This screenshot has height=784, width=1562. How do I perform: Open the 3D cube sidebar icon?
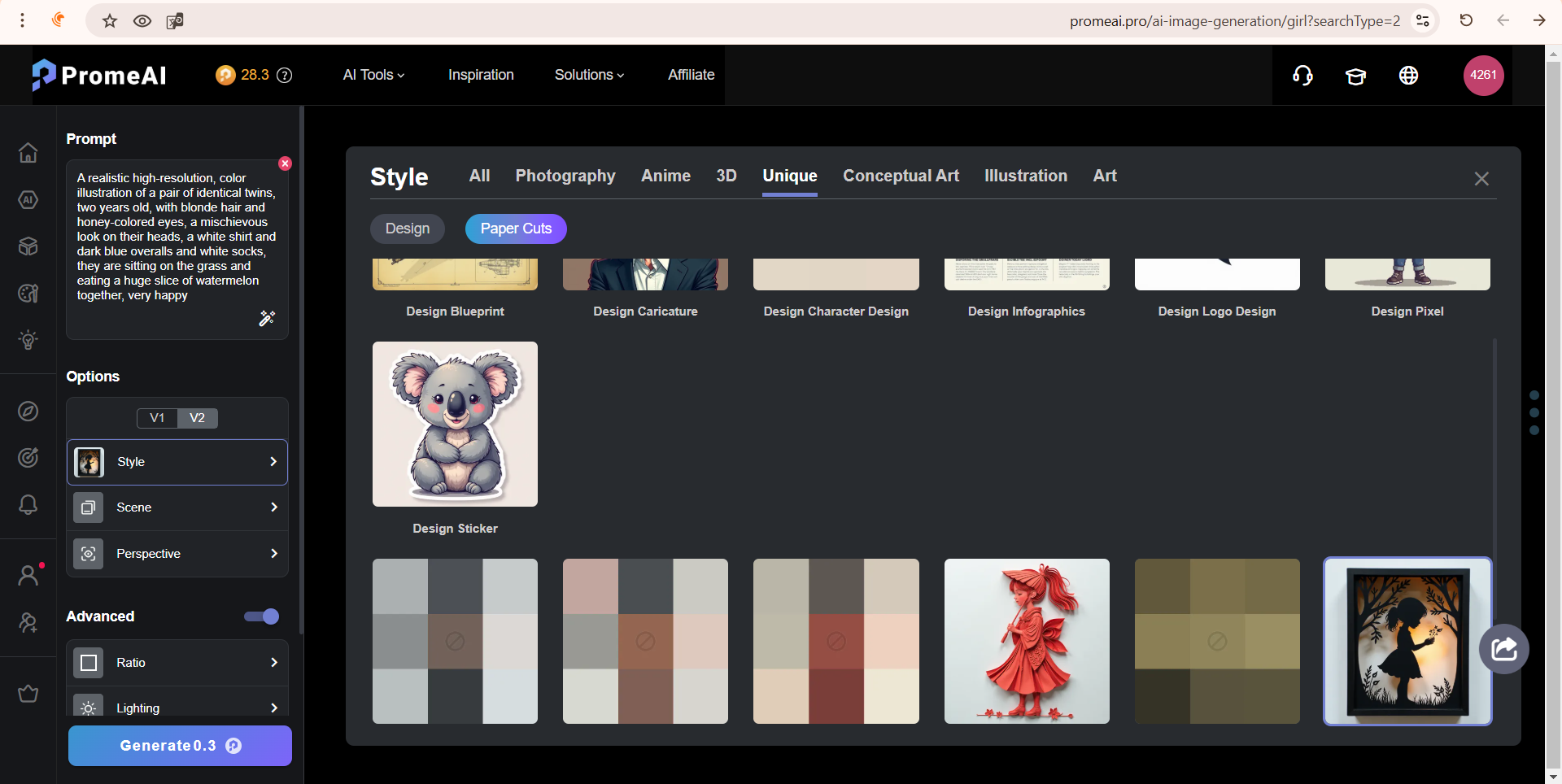pyautogui.click(x=28, y=246)
